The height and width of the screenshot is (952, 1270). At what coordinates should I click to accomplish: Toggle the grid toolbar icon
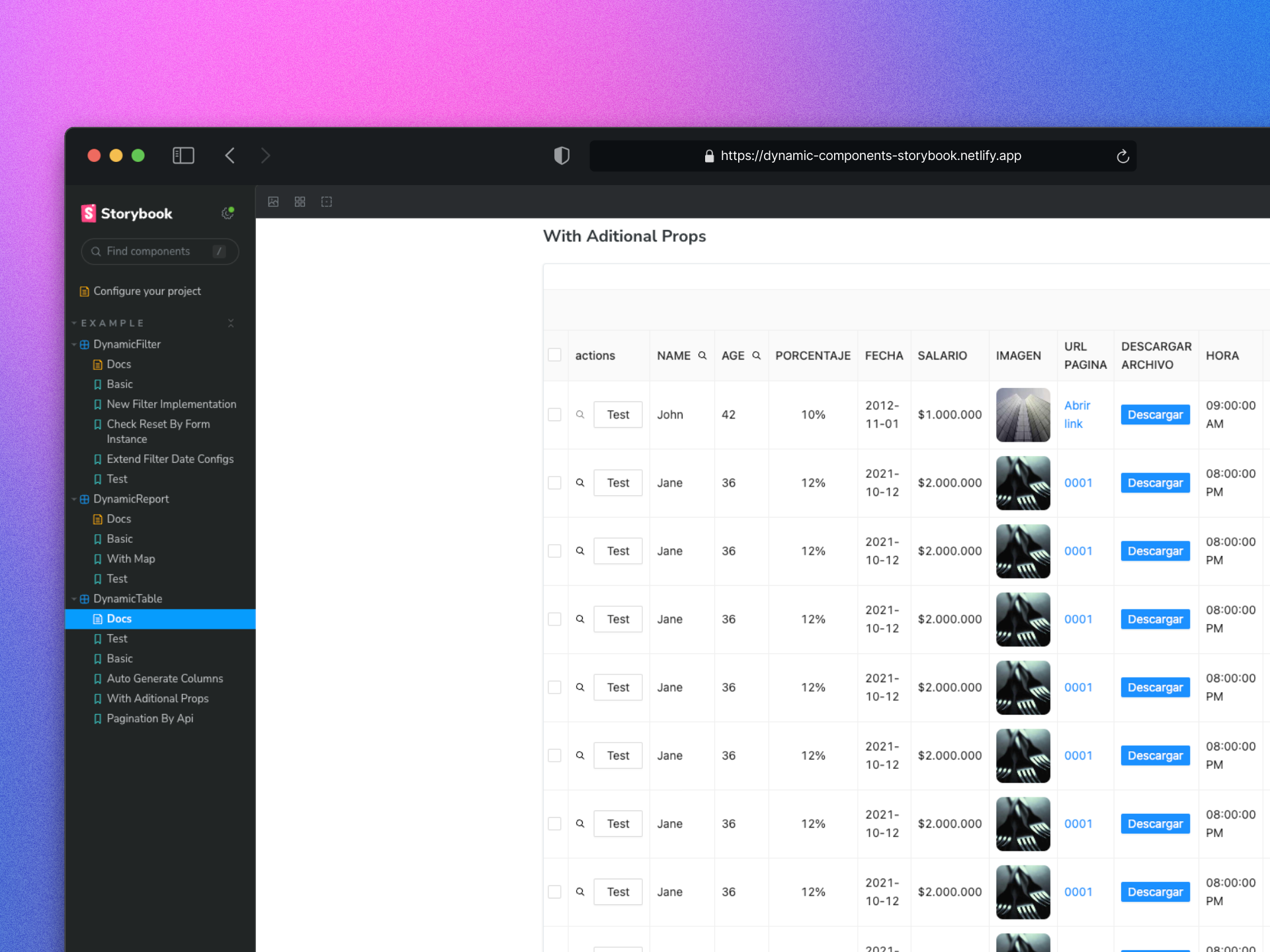[300, 202]
